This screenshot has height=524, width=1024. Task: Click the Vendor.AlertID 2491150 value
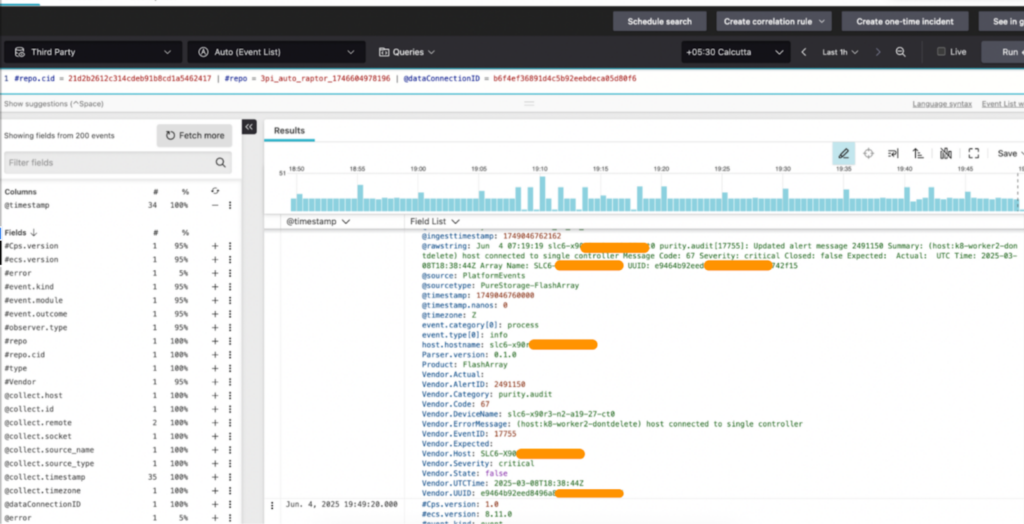click(509, 385)
